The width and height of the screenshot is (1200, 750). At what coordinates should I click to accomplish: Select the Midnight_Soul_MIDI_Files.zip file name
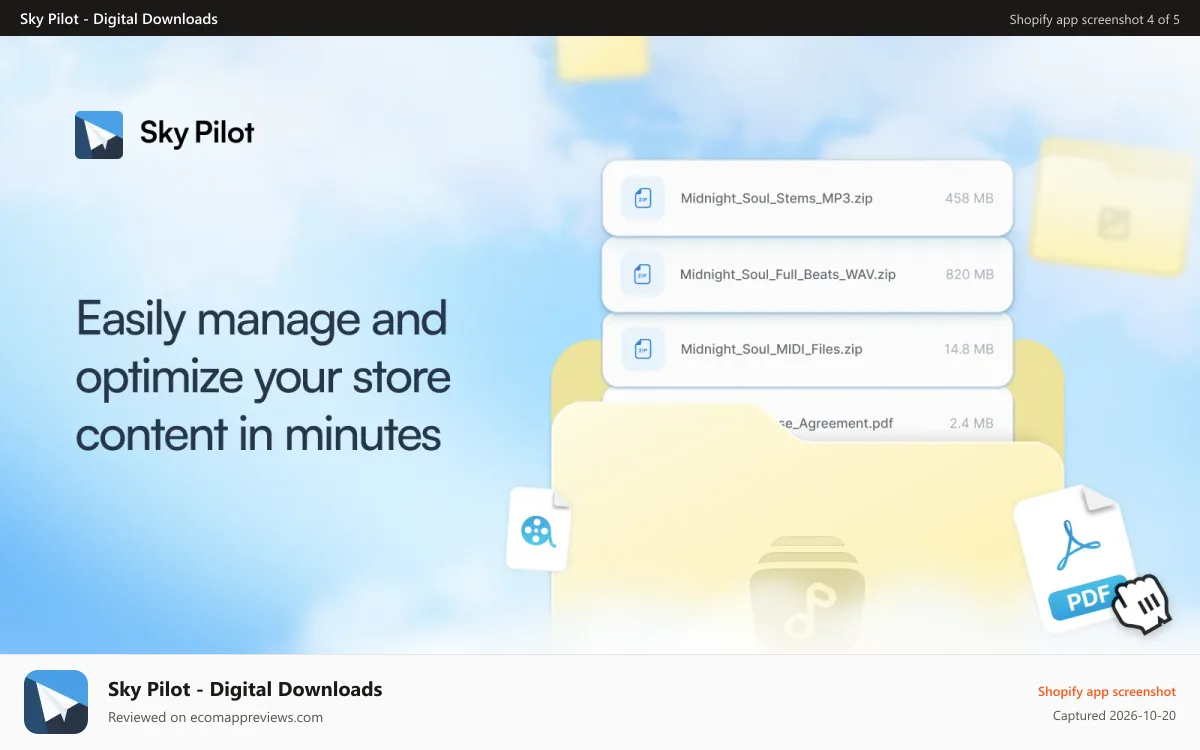pyautogui.click(x=772, y=349)
